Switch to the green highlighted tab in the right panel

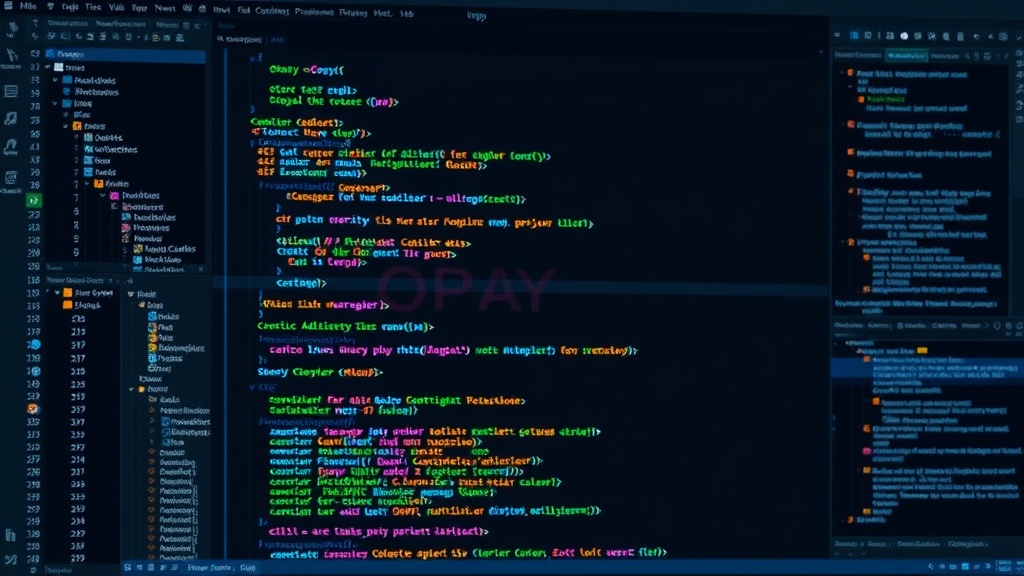(906, 56)
